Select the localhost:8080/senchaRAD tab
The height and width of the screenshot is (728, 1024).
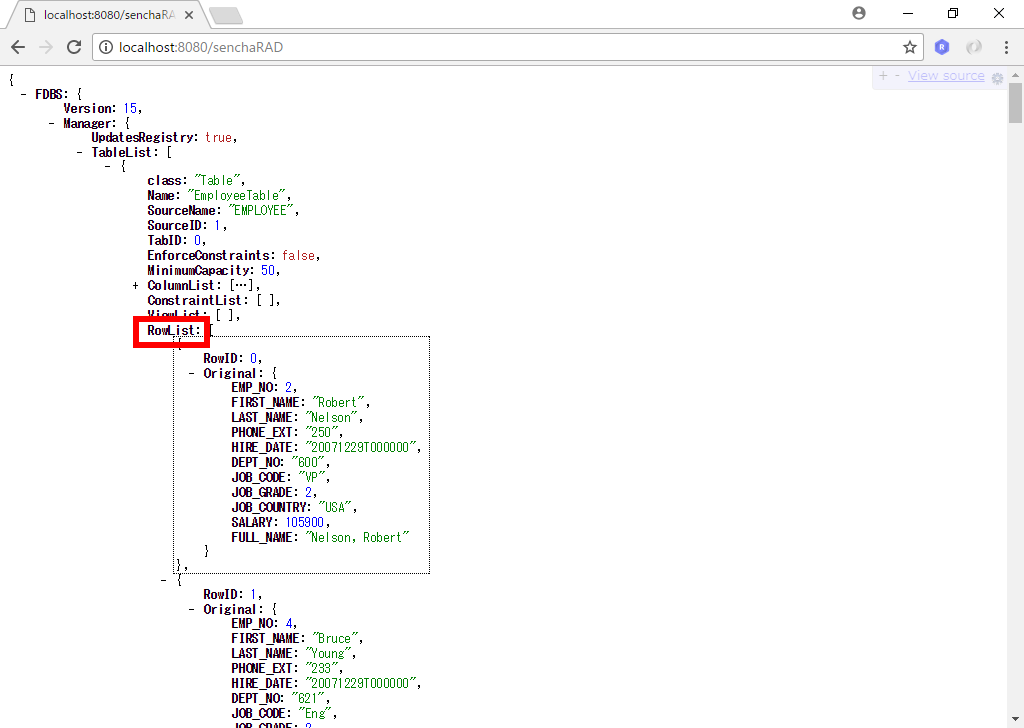(109, 15)
